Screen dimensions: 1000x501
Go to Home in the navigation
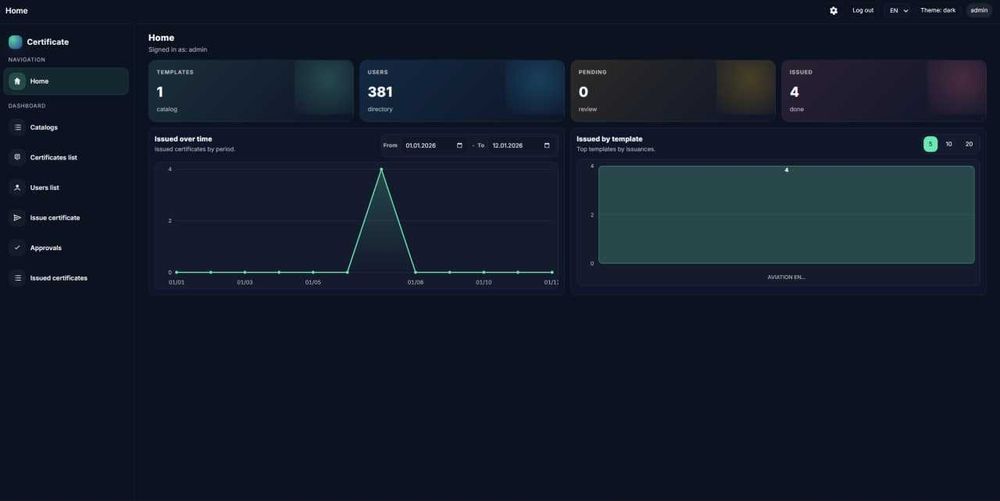[x=66, y=82]
